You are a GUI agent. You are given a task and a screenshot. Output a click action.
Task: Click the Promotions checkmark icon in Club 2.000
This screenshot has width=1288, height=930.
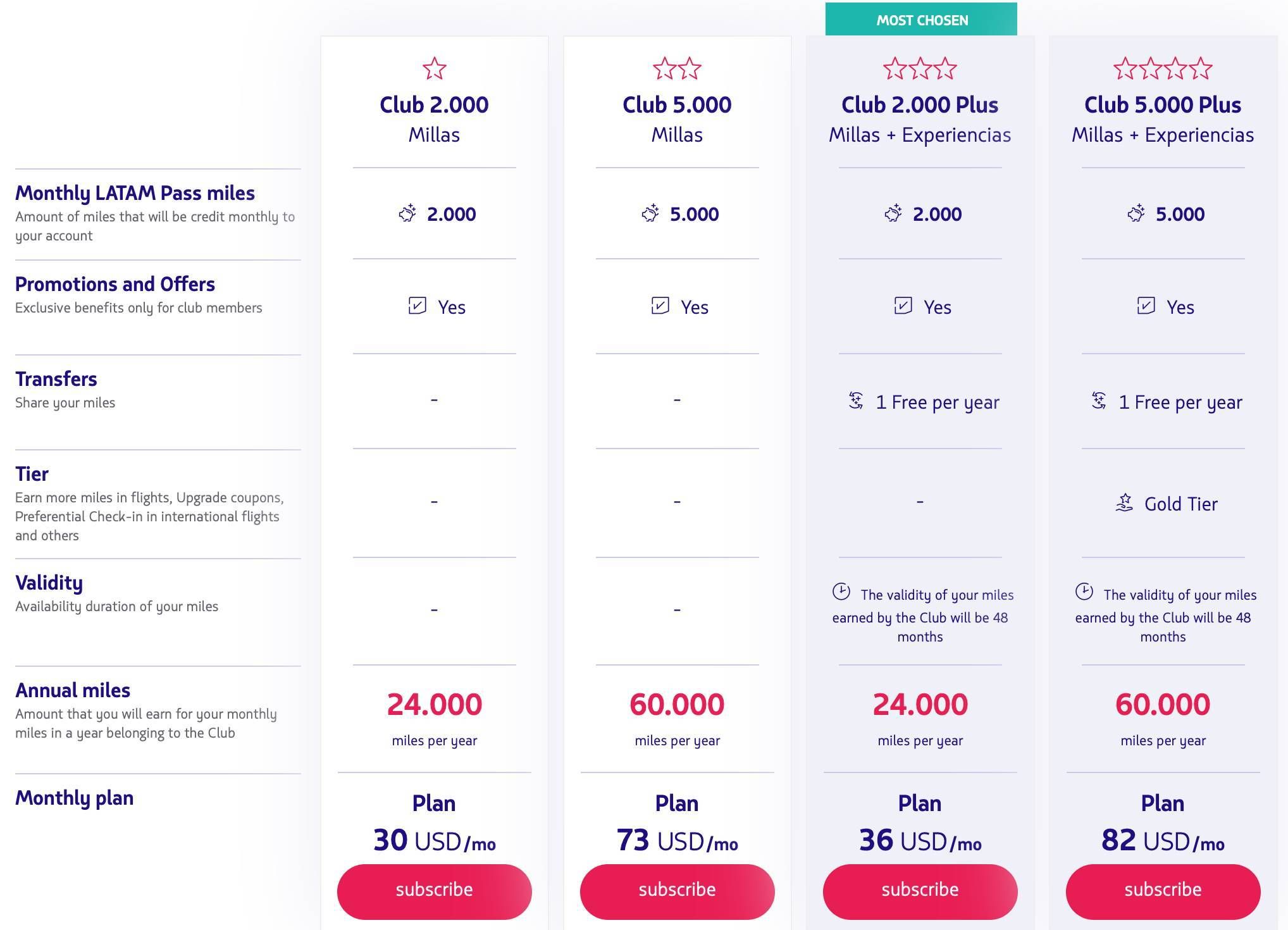click(x=418, y=306)
